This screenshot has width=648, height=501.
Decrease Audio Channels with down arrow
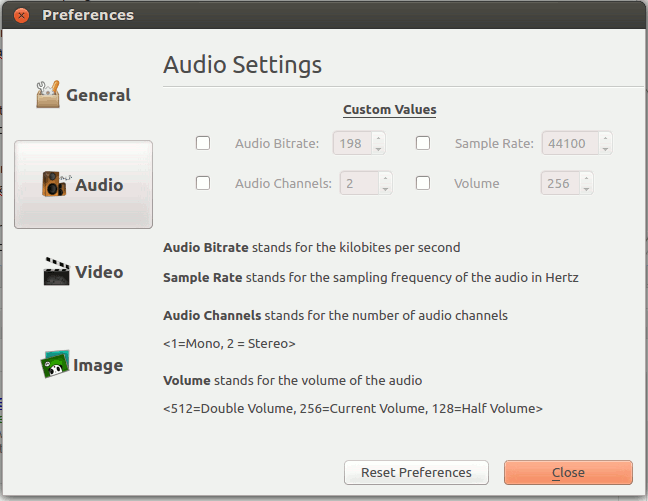[x=385, y=188]
